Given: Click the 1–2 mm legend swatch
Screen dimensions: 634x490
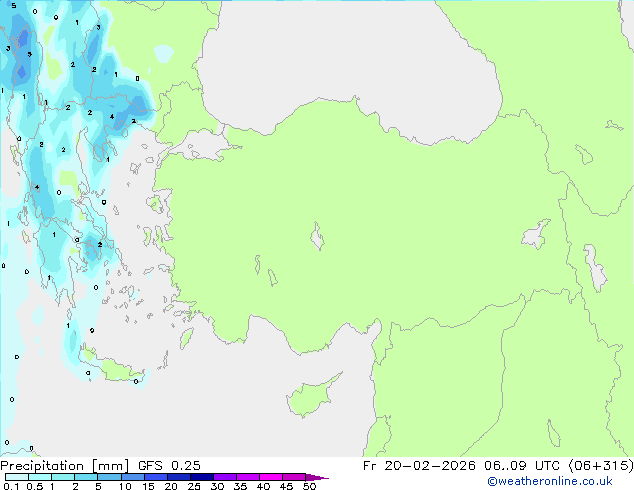Looking at the screenshot, I should [x=63, y=477].
